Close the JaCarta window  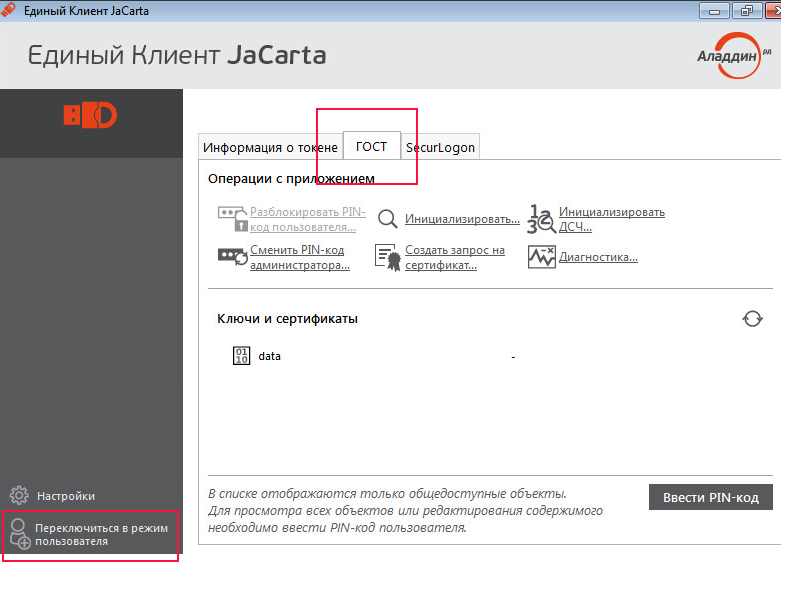(x=773, y=11)
